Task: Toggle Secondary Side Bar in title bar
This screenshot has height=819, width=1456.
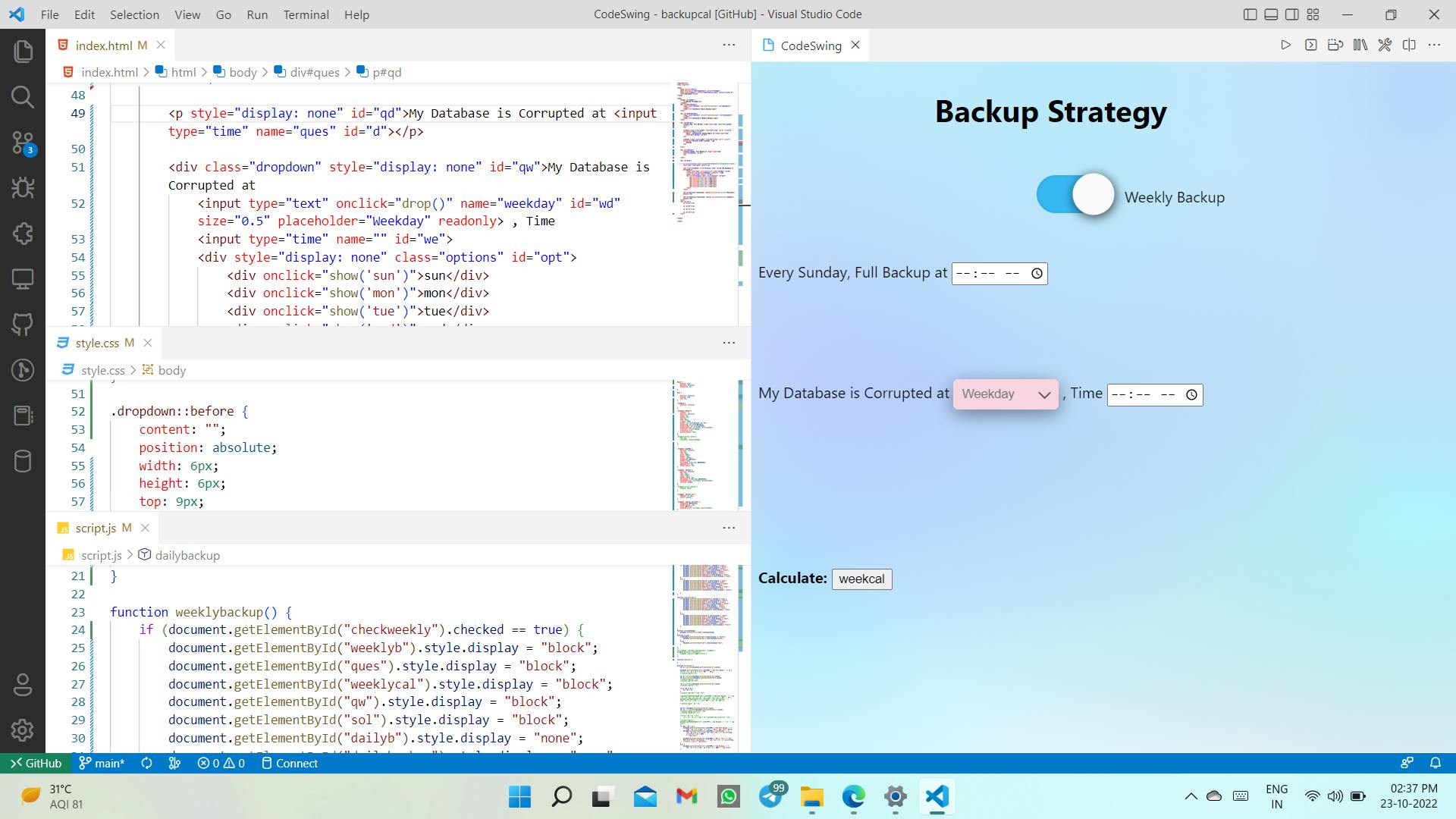Action: click(1292, 14)
